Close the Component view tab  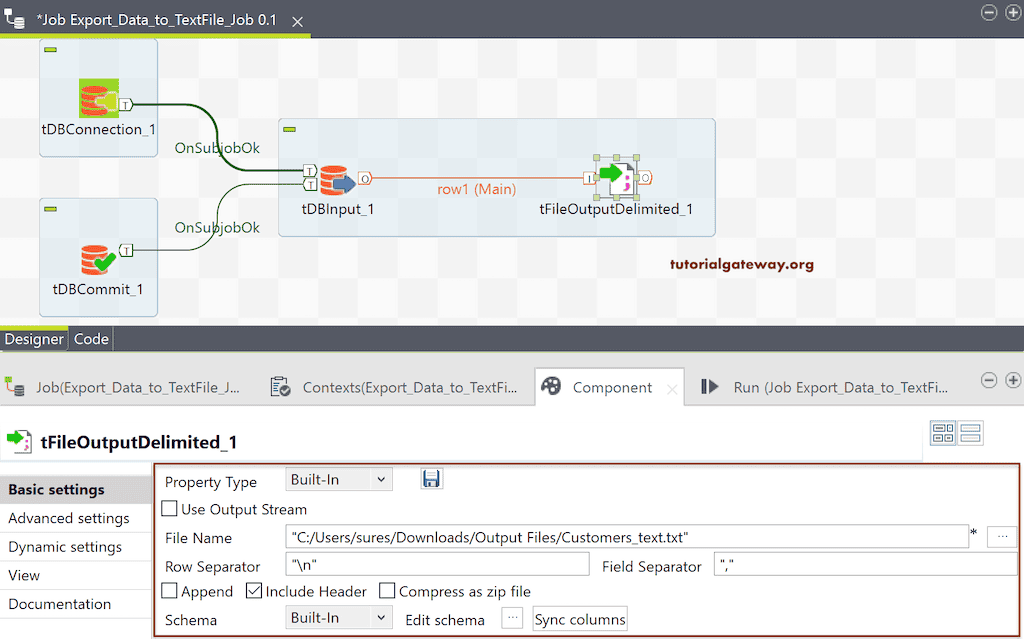pos(671,389)
